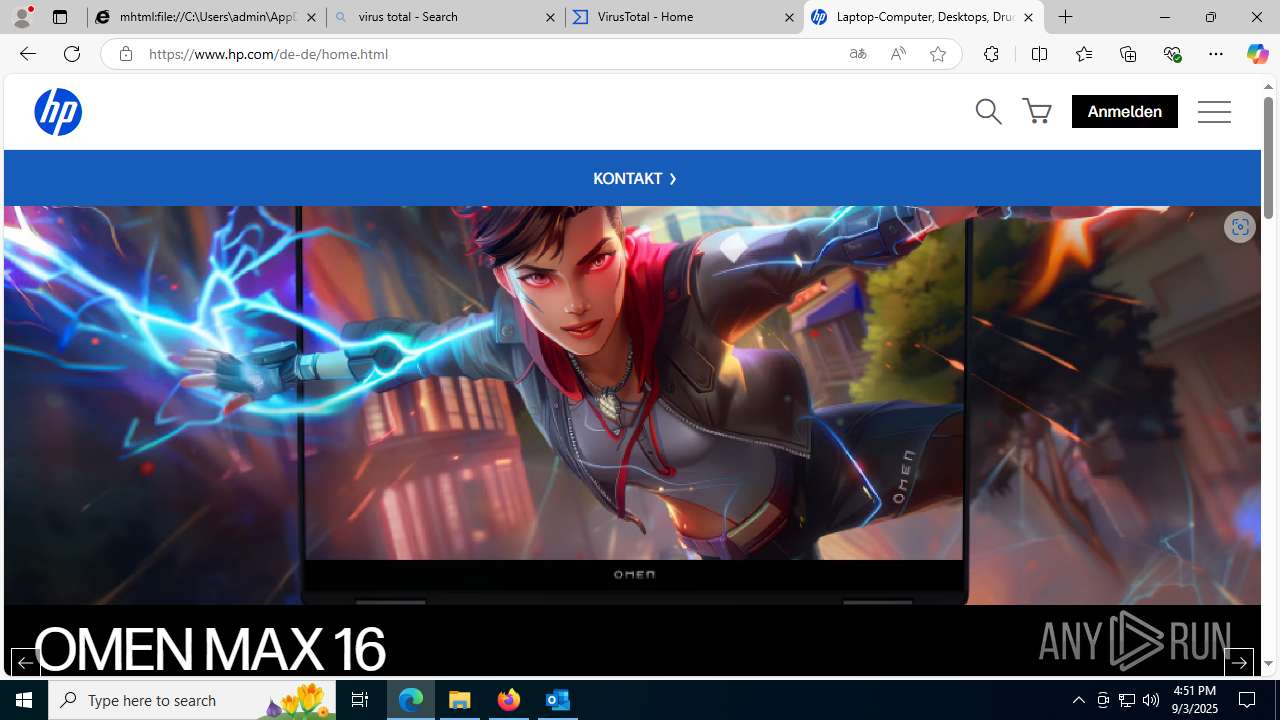
Task: Open Extensions puzzle icon
Action: 991,54
